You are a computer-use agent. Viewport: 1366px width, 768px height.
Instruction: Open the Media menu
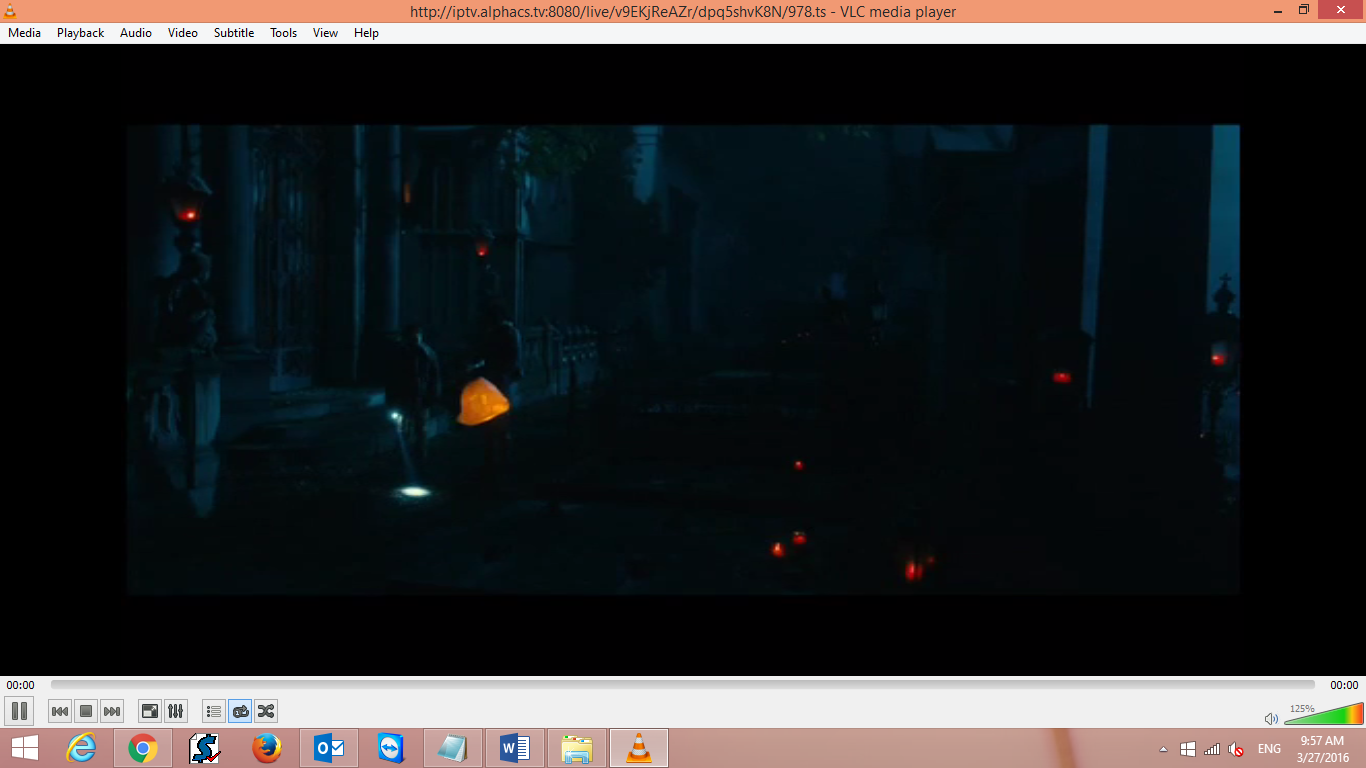coord(24,33)
